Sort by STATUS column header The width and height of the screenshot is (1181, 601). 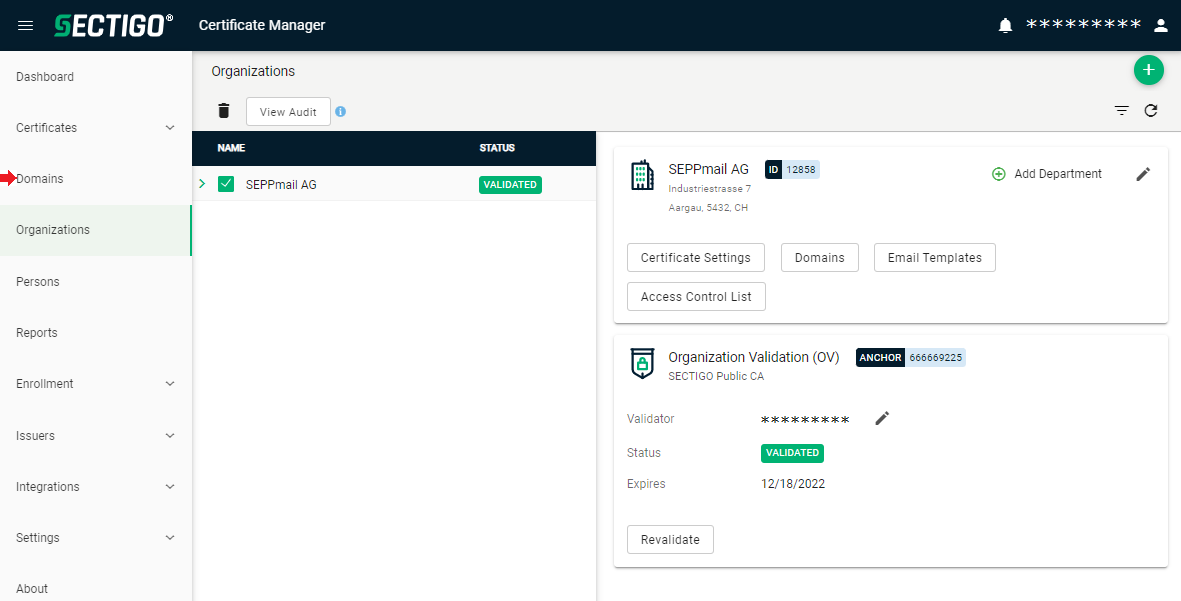tap(497, 148)
